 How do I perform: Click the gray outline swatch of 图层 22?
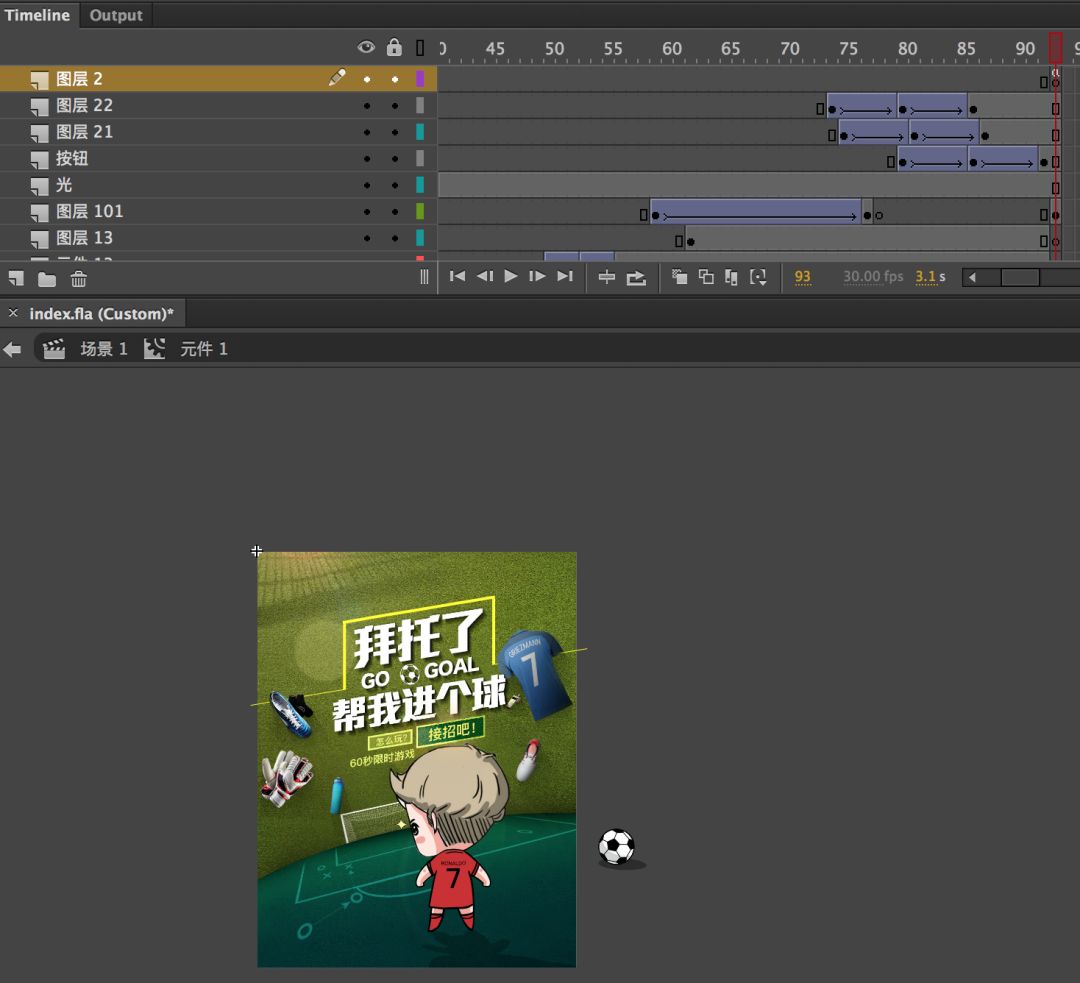click(x=420, y=105)
